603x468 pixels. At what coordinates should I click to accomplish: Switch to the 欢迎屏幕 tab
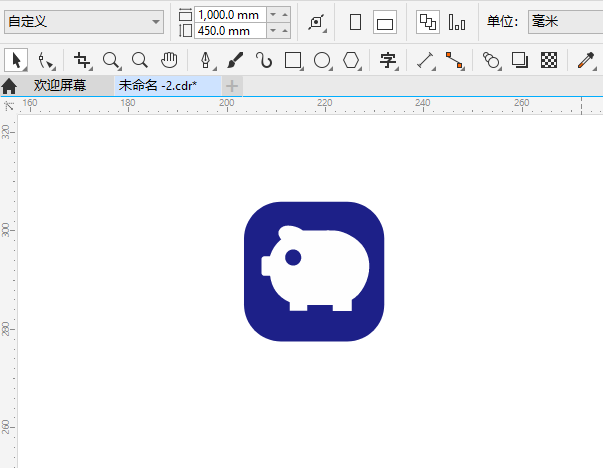point(60,85)
